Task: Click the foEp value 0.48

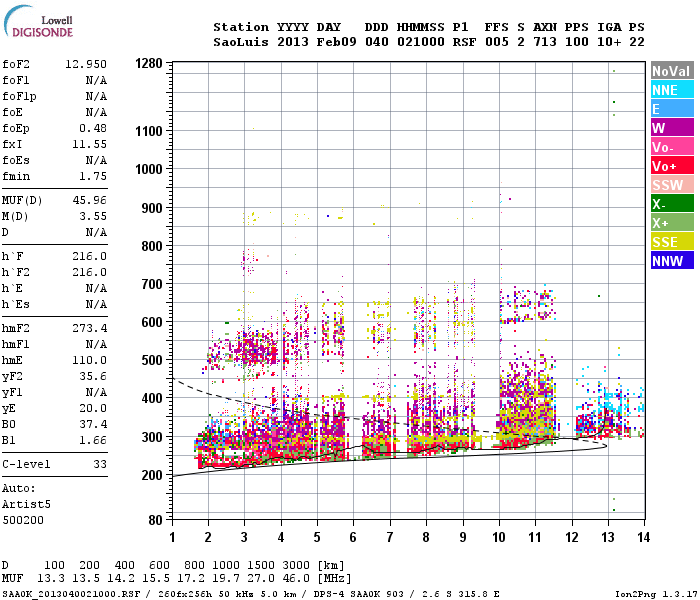Action: click(x=93, y=129)
